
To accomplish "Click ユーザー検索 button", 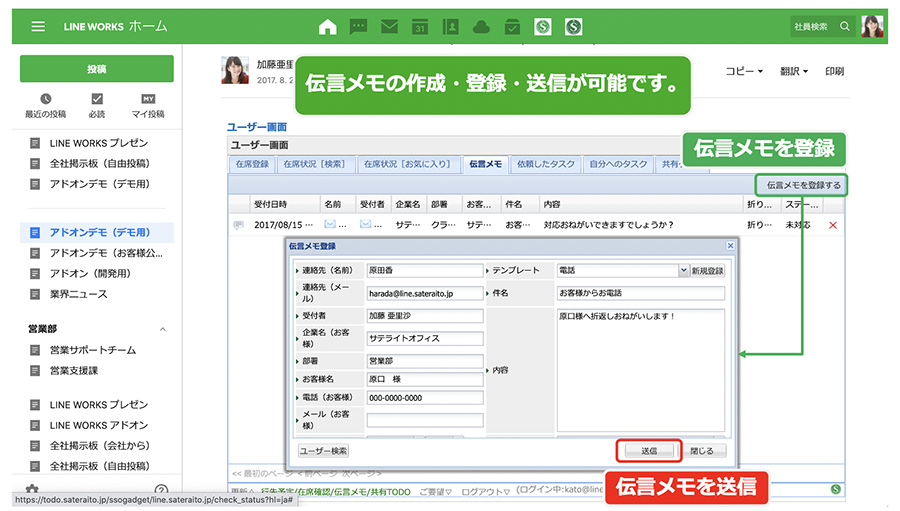I will pos(323,451).
